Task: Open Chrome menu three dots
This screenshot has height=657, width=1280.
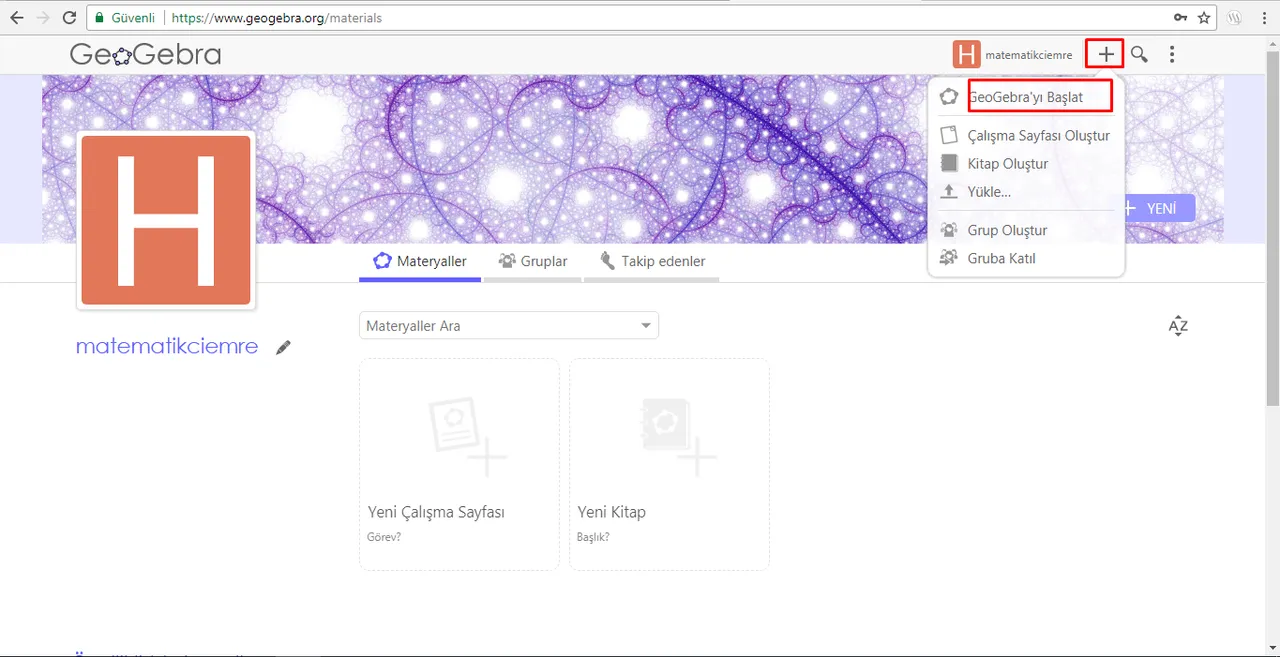Action: coord(1262,18)
